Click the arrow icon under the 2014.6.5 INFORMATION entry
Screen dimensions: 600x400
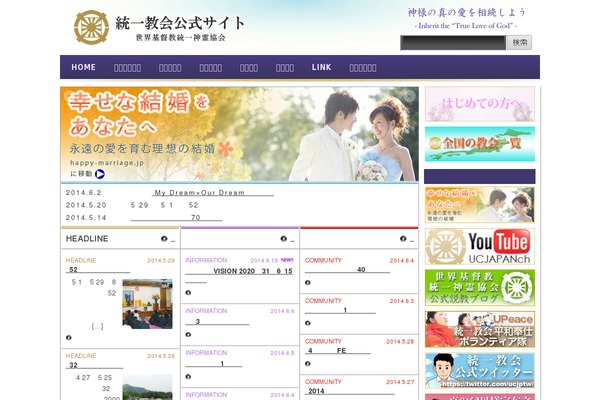188,377
